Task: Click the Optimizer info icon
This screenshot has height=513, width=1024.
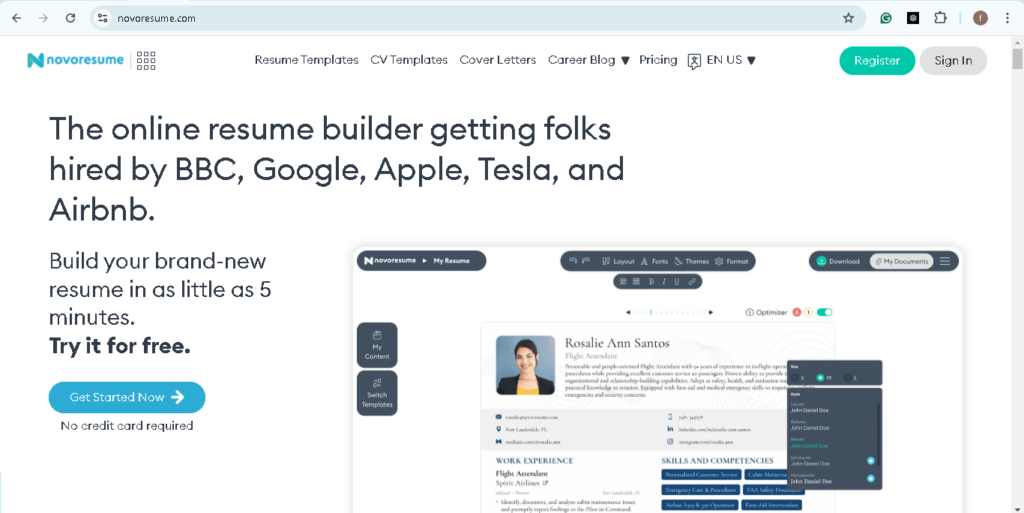Action: [750, 312]
